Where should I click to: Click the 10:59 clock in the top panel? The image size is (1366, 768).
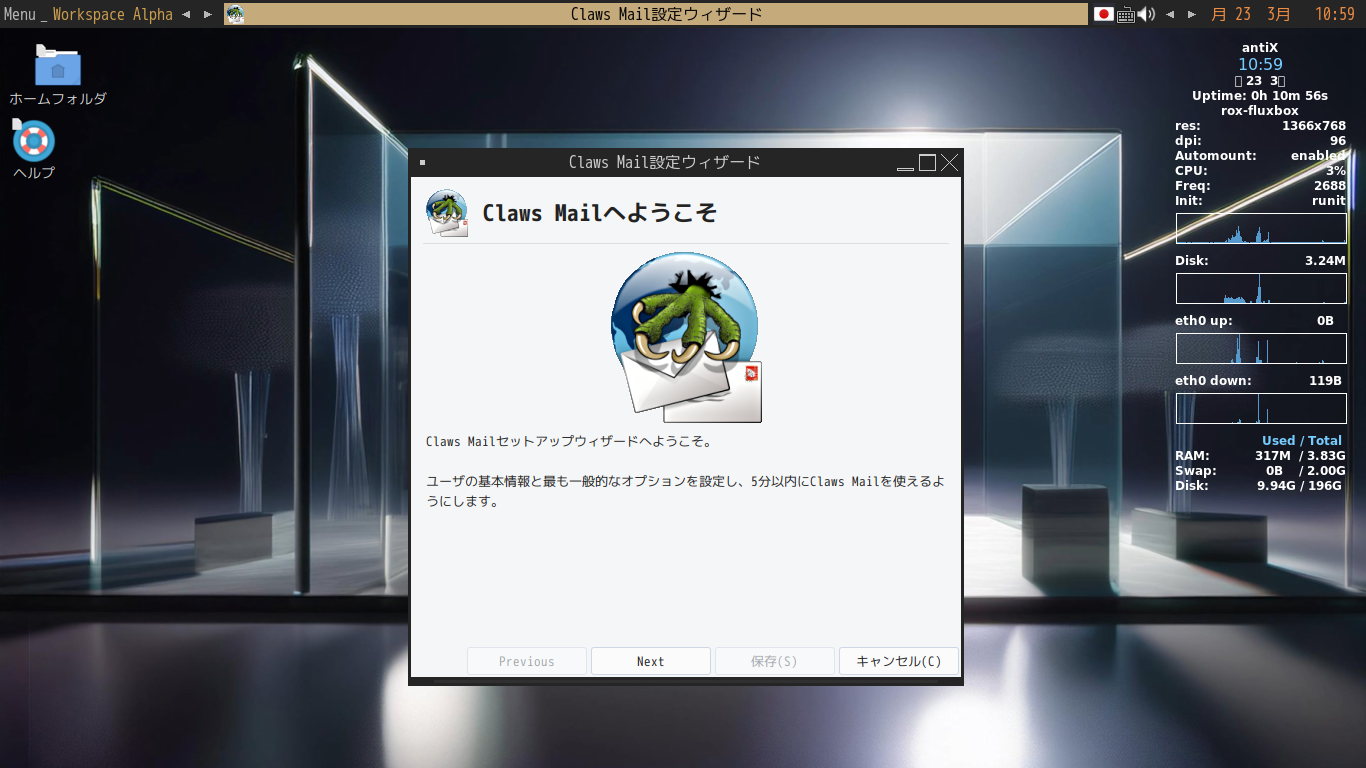[x=1335, y=14]
